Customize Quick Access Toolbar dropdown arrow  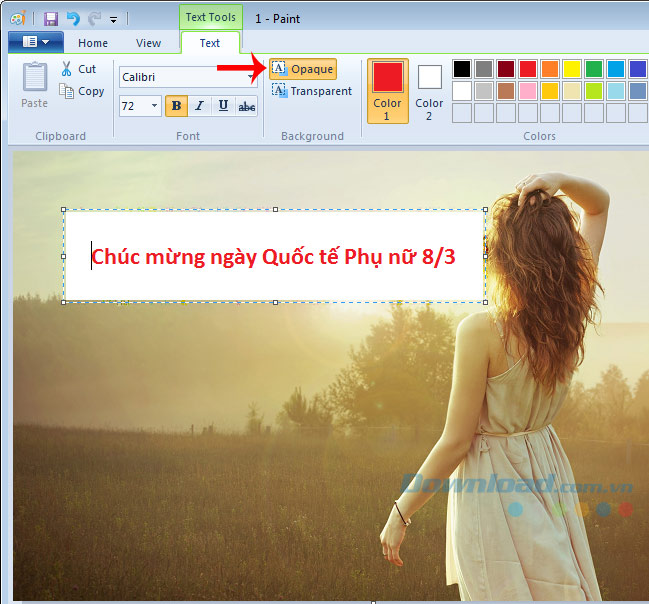click(113, 19)
